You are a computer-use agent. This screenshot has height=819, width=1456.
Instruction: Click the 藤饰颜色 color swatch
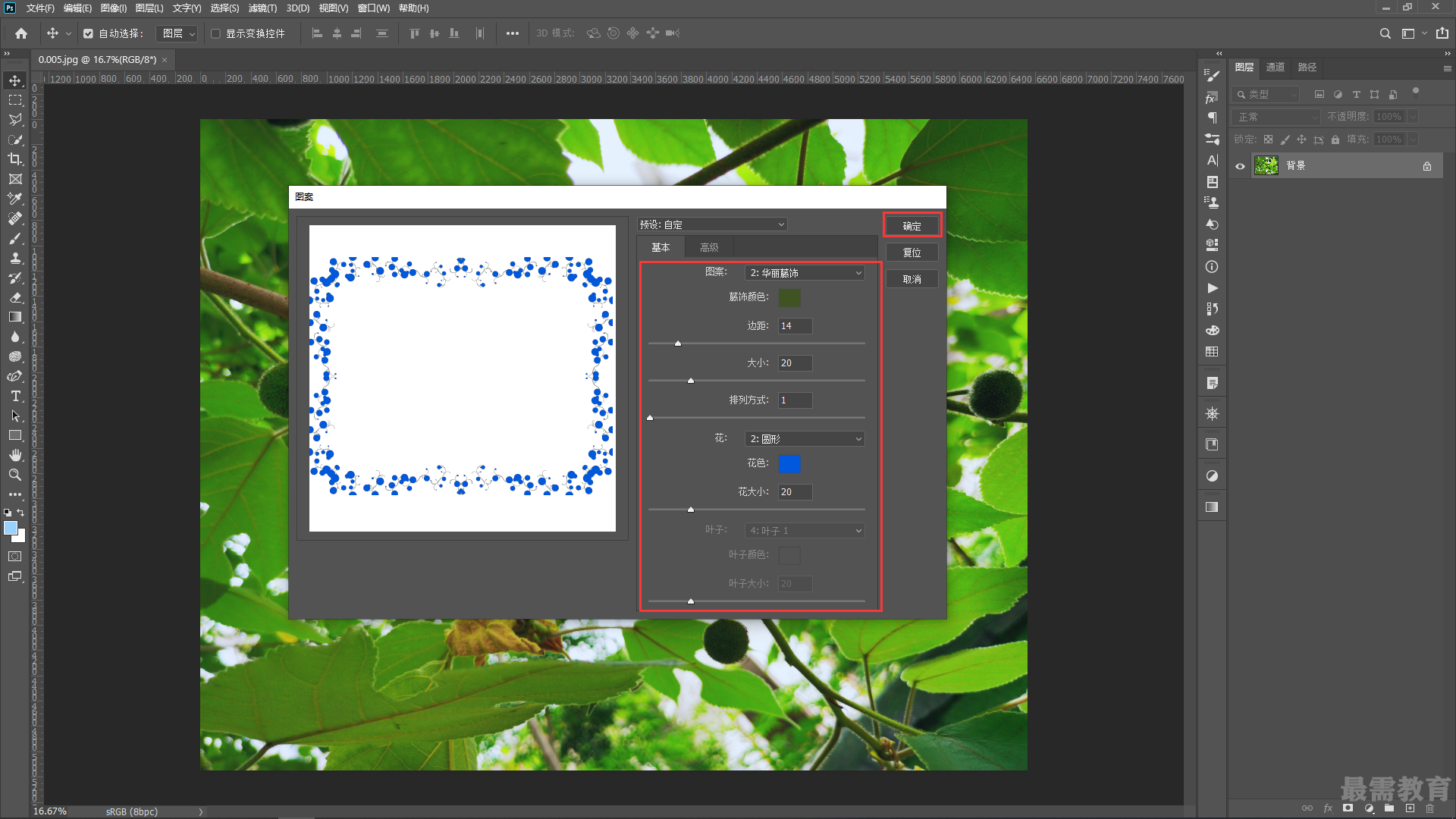[x=789, y=297]
